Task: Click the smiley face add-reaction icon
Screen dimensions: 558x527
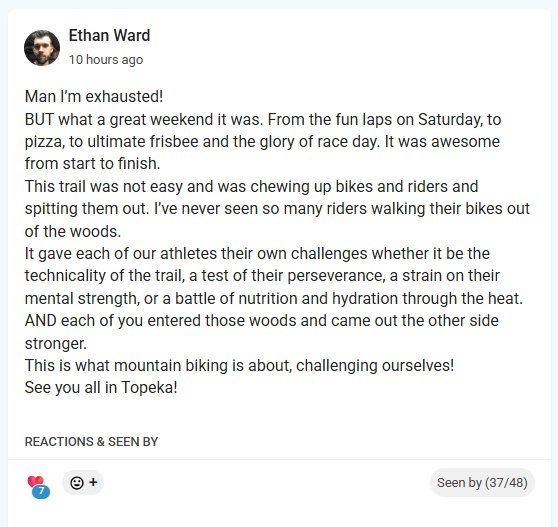Action: tap(77, 483)
